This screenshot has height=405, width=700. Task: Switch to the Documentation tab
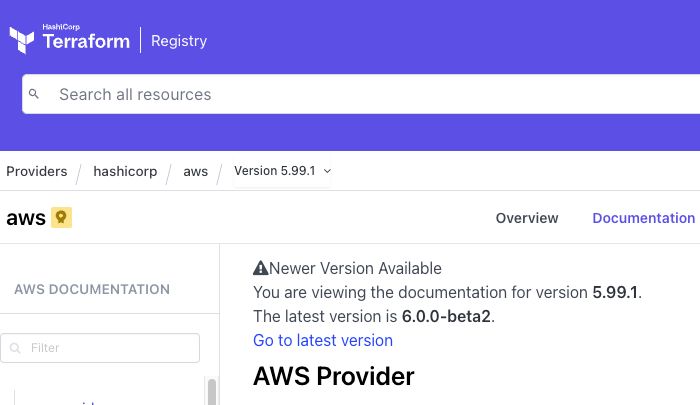[x=643, y=218]
